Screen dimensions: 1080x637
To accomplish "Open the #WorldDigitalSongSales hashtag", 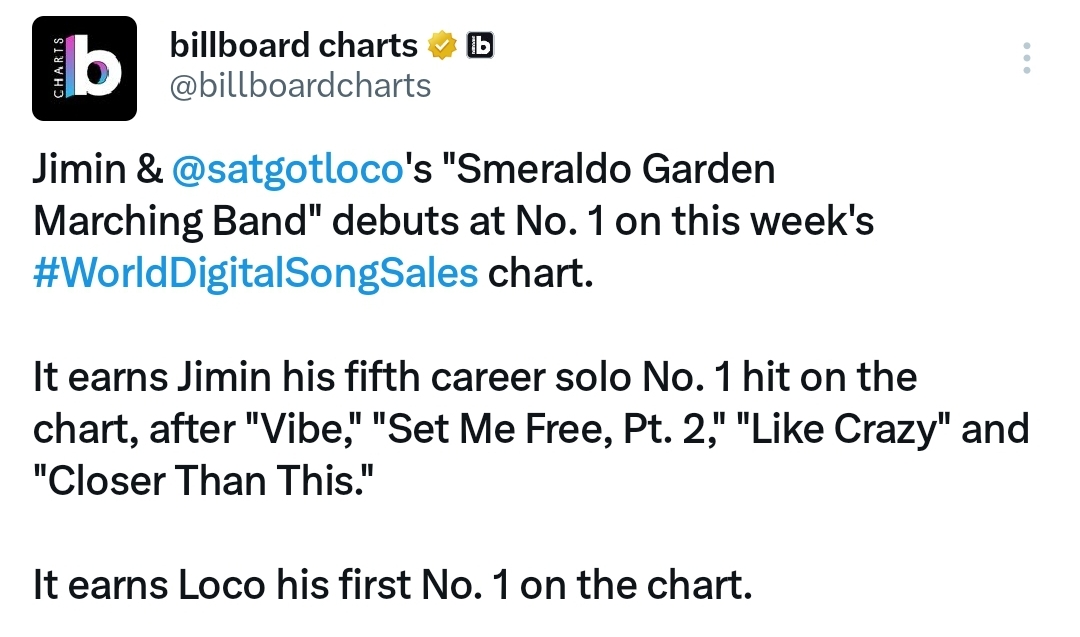I will (255, 273).
